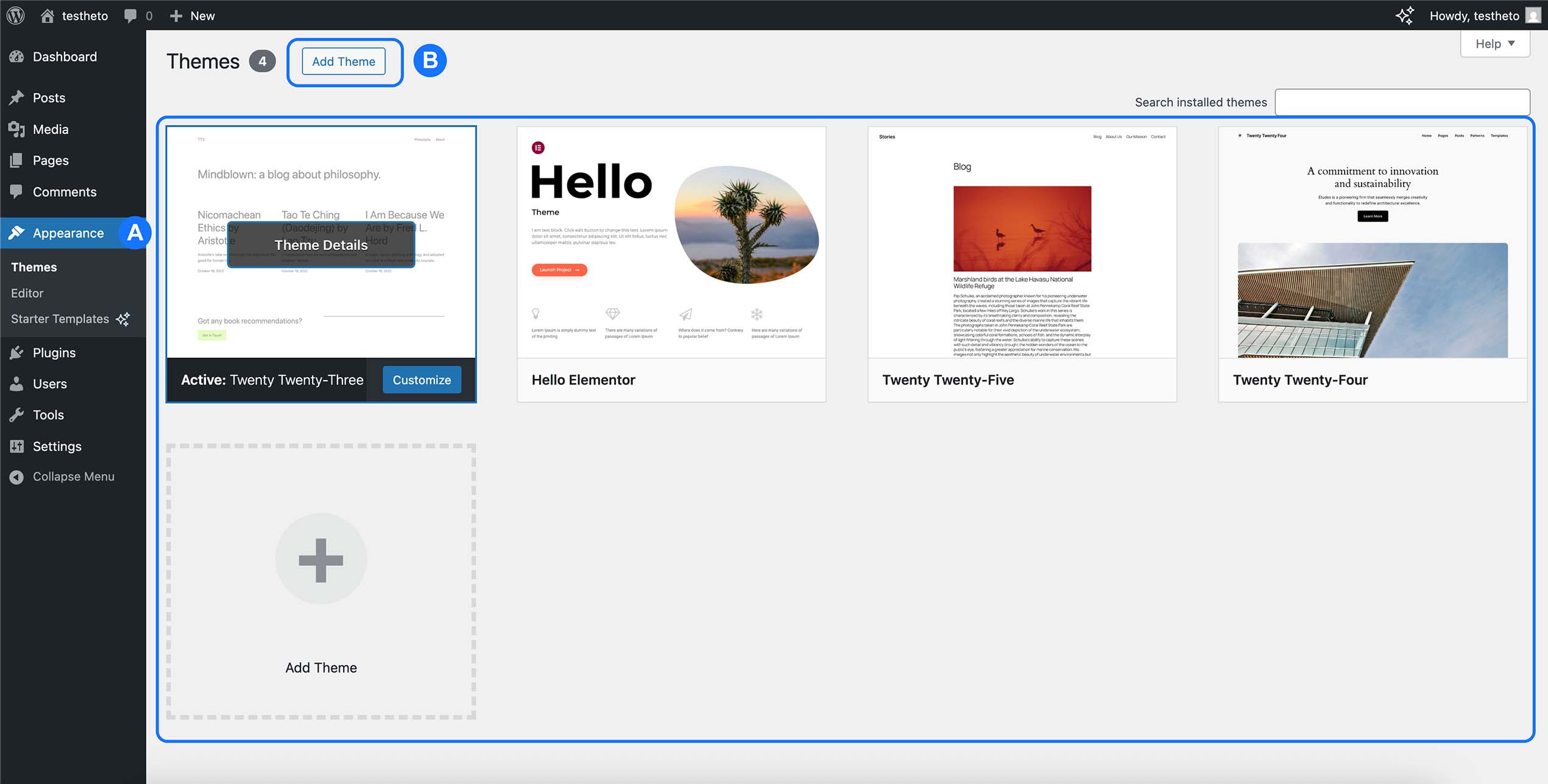Image resolution: width=1548 pixels, height=784 pixels.
Task: Click the Plugins plug icon
Action: 17,353
